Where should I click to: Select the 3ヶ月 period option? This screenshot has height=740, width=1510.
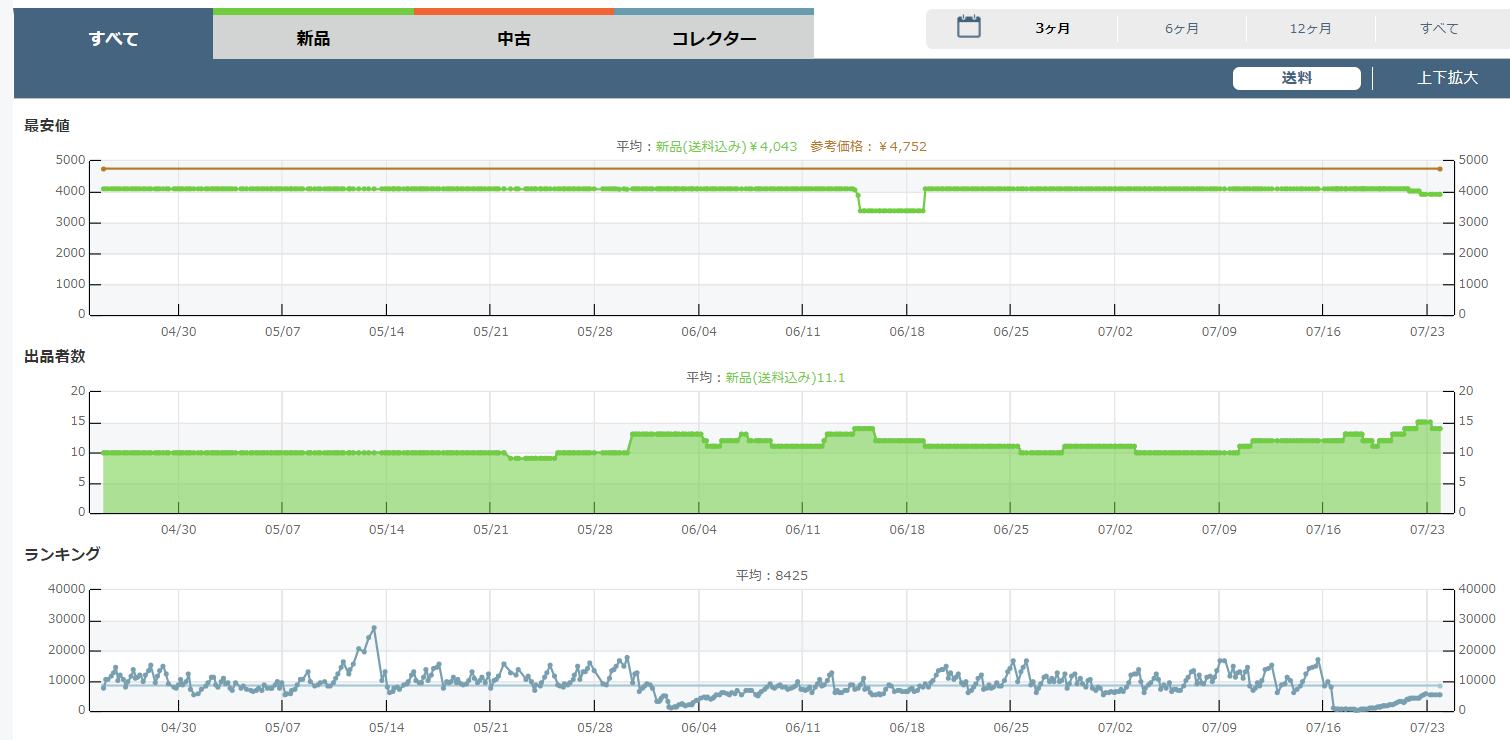(x=1053, y=28)
